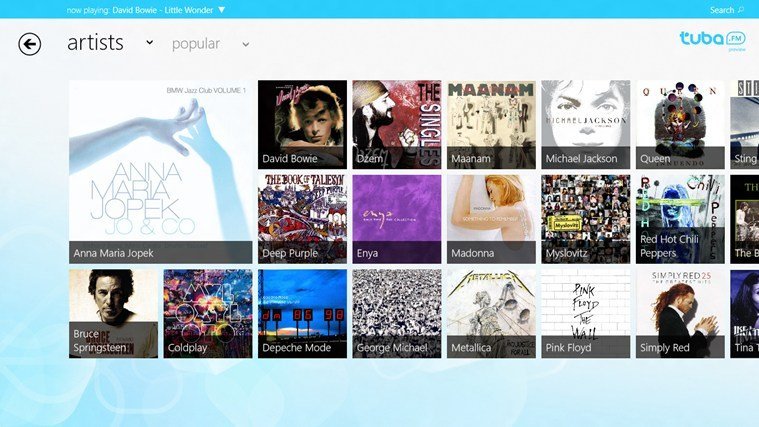Open the Metallica artist tile

[491, 314]
